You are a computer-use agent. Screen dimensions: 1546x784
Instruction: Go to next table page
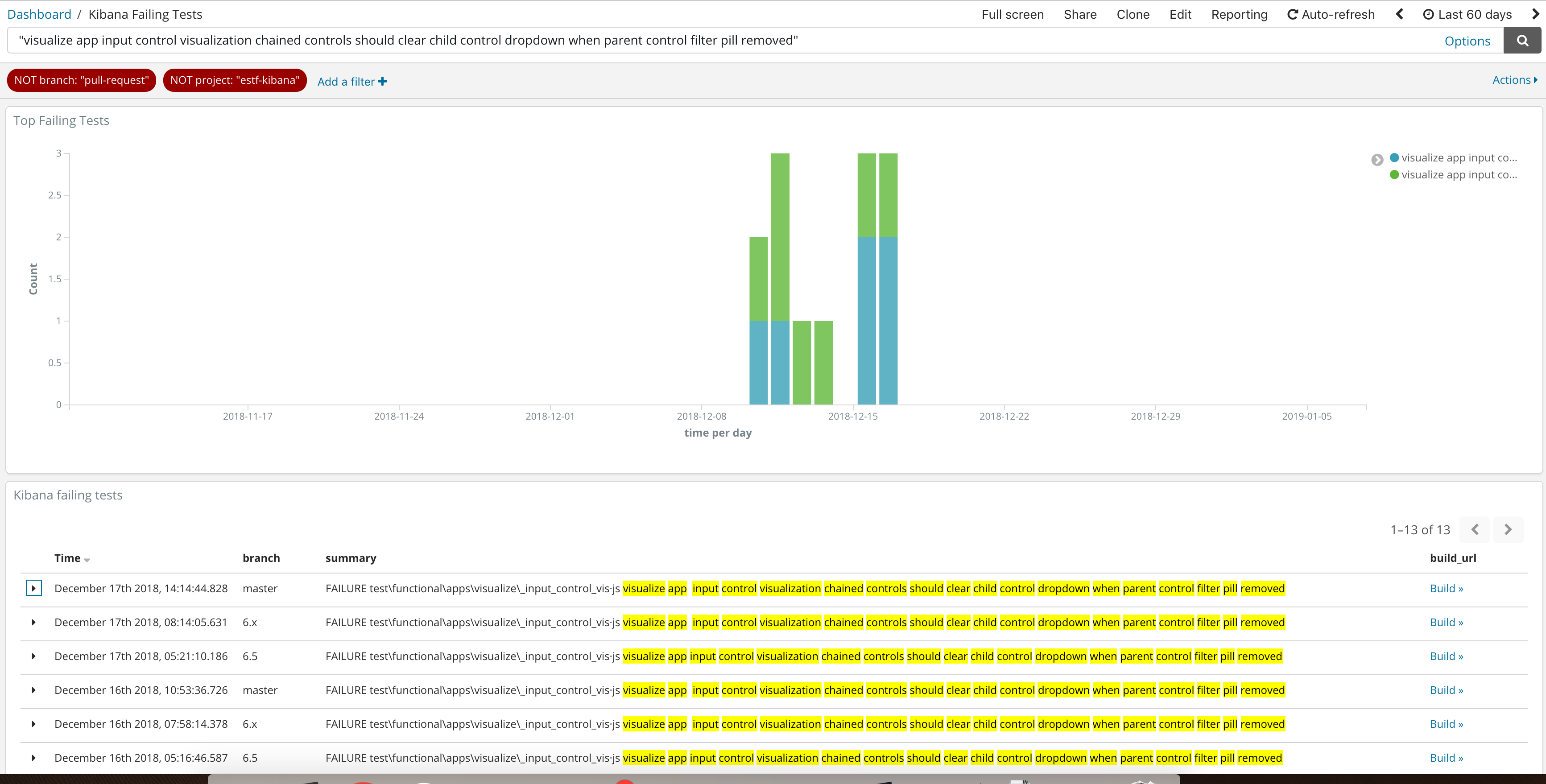click(1508, 530)
